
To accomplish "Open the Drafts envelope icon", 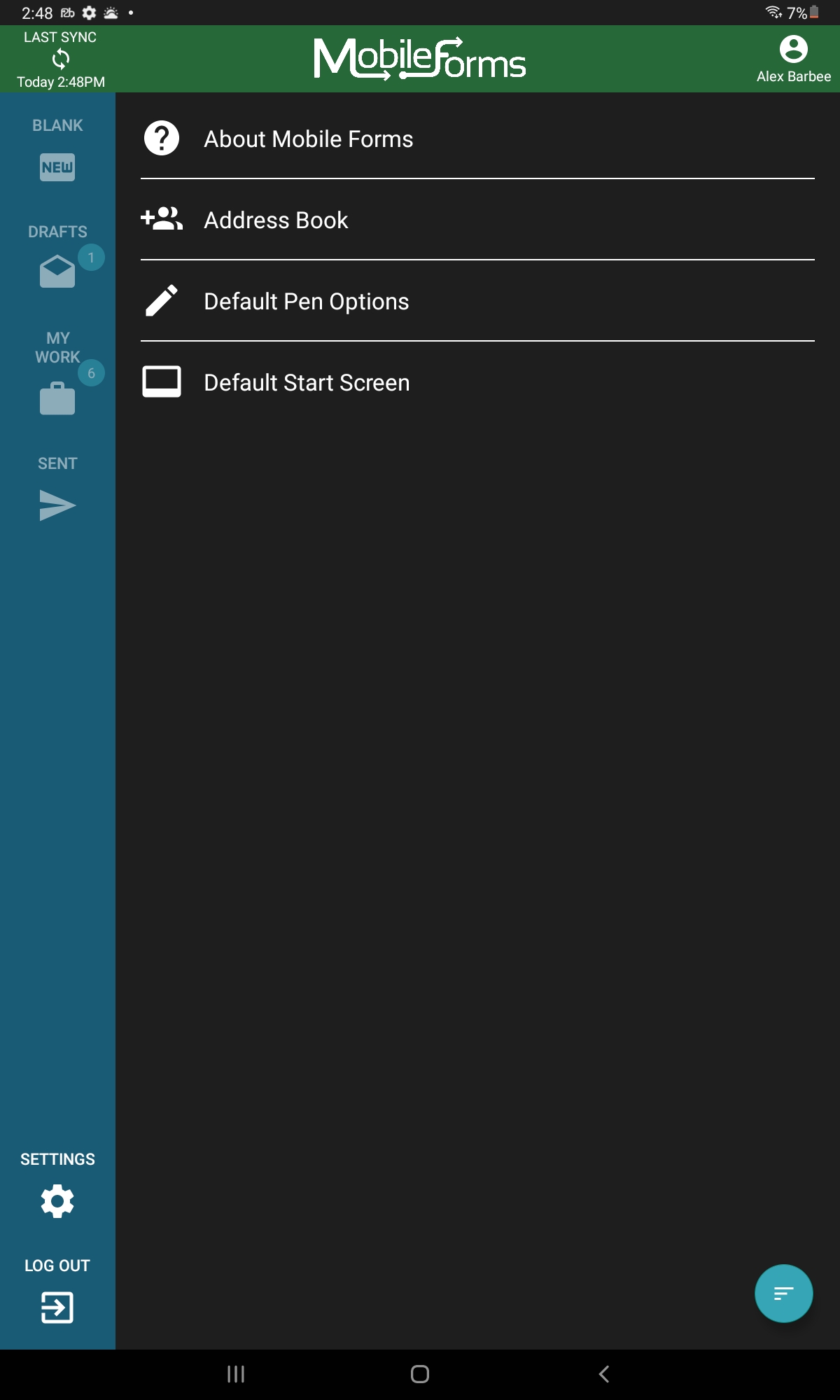I will pyautogui.click(x=57, y=272).
